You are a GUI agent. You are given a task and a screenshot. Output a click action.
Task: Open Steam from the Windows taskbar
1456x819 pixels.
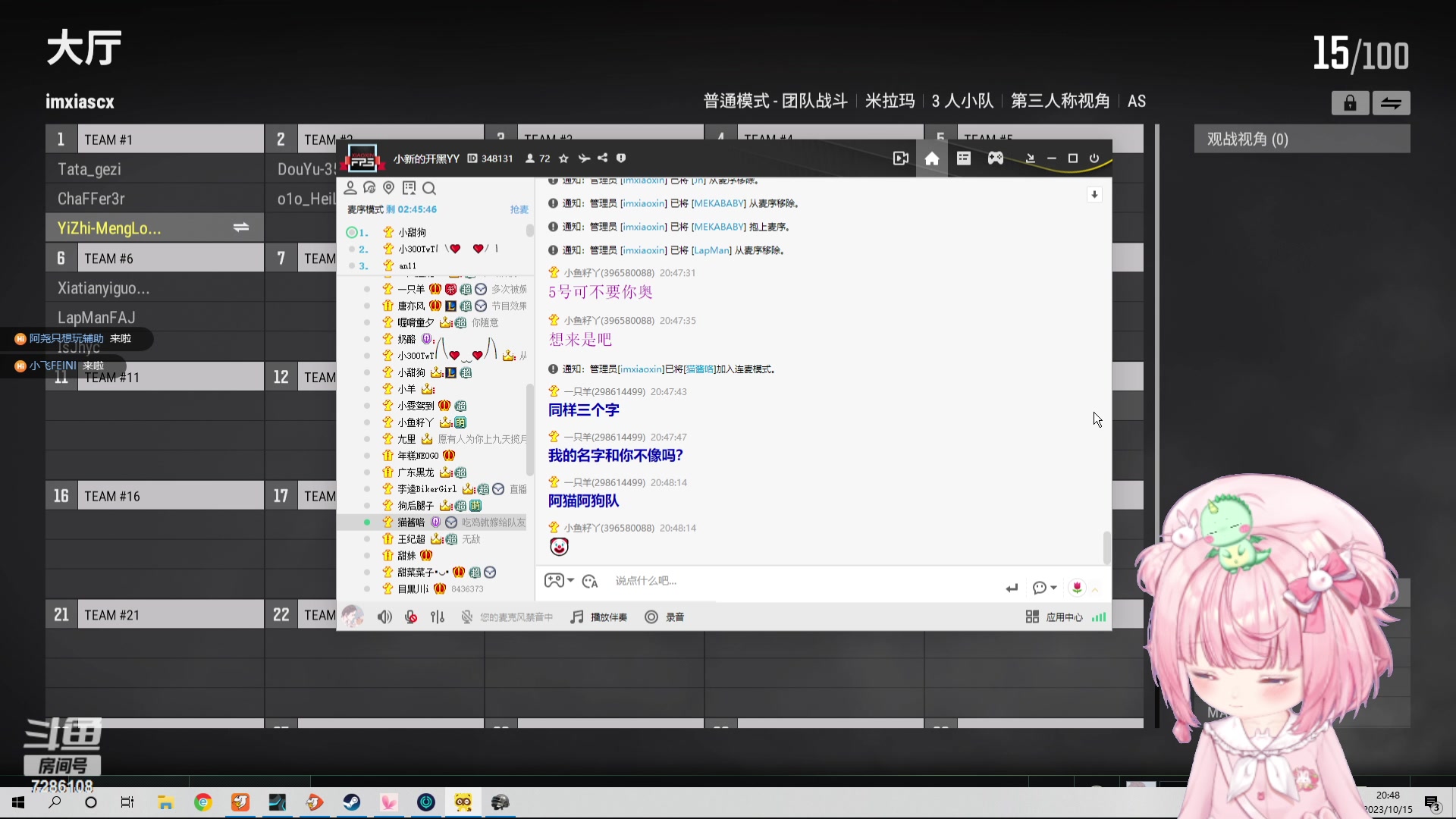(351, 802)
